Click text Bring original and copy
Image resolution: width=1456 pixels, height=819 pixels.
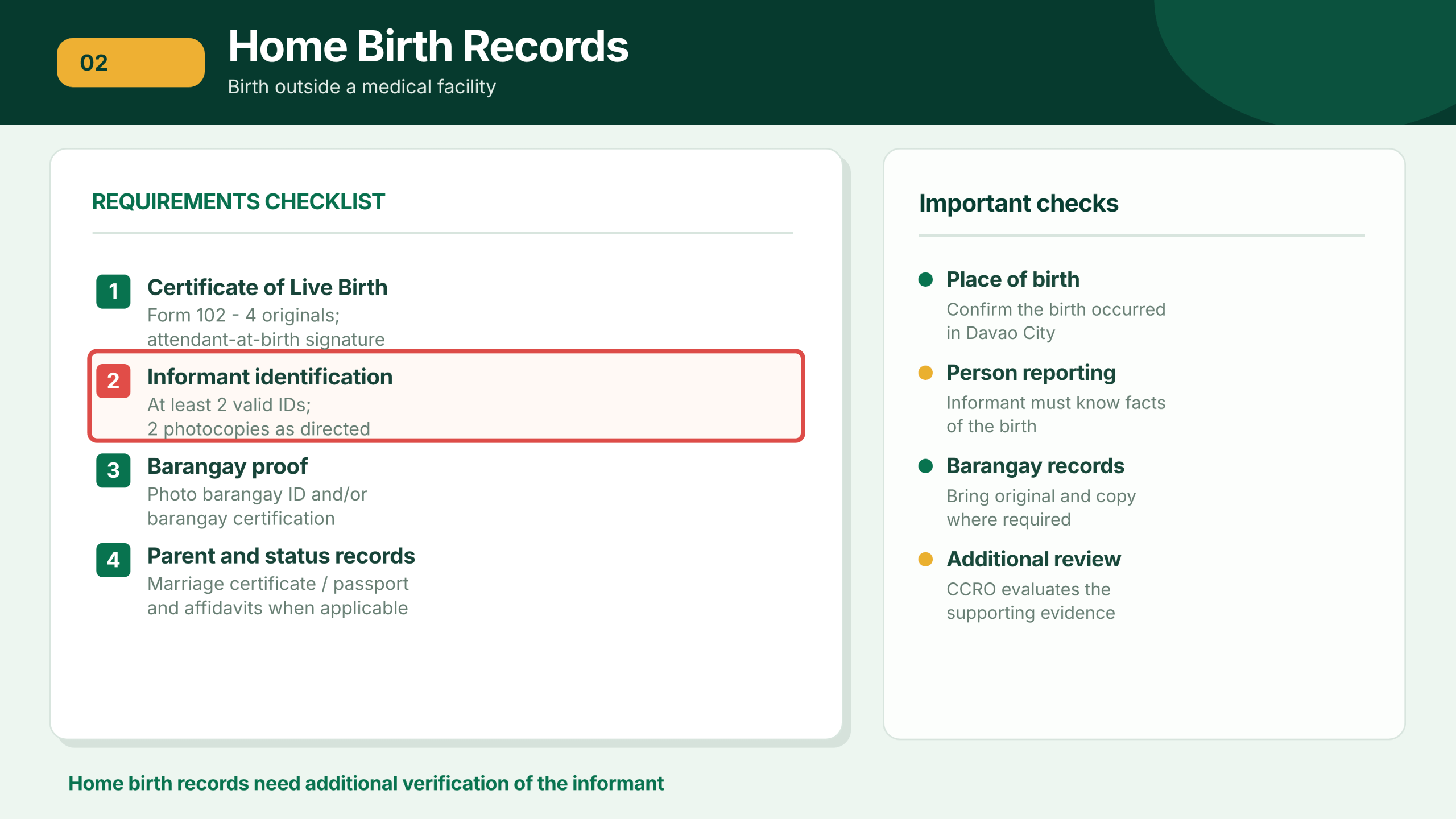coord(1041,496)
